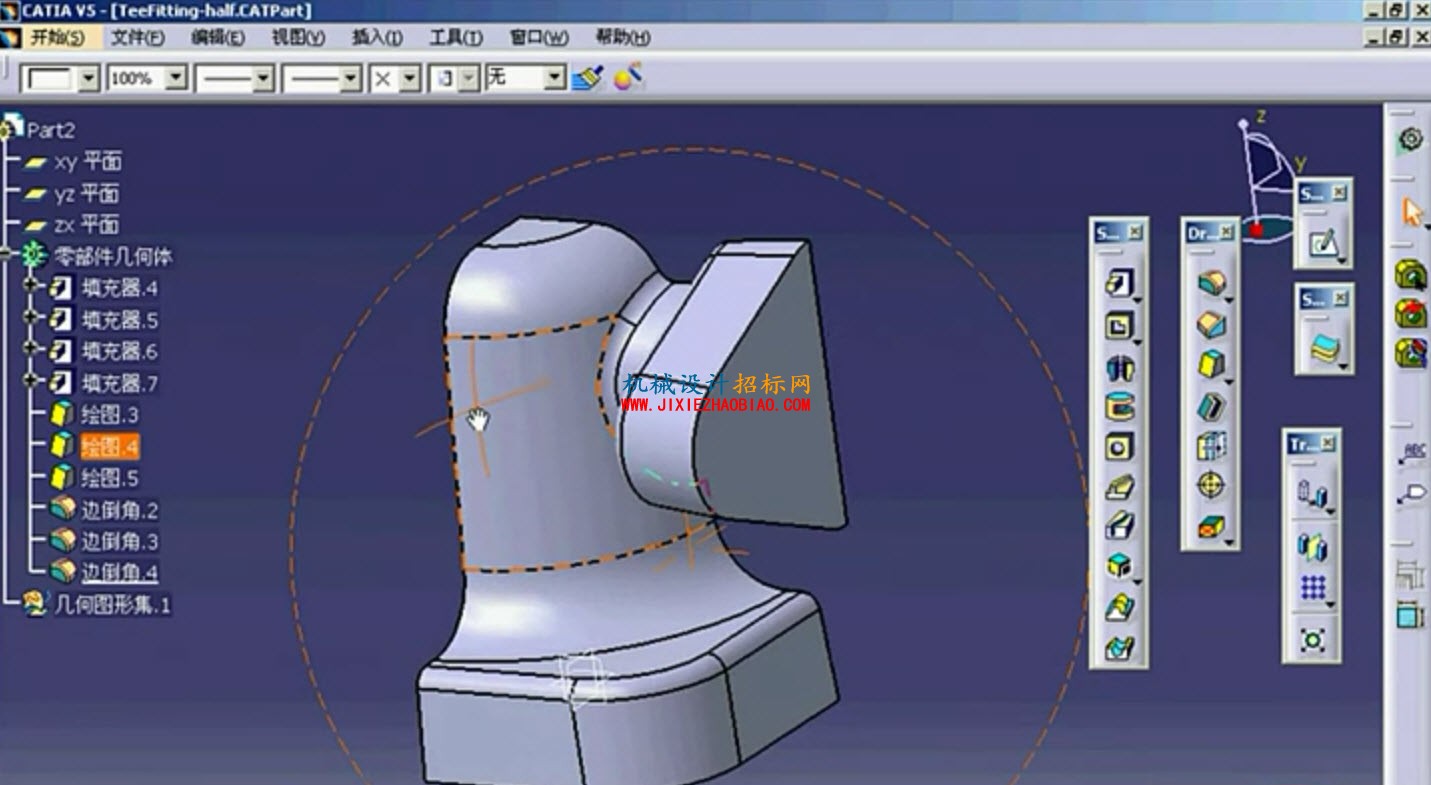Expand the 填充器.5 tree node
Viewport: 1431px width, 785px height.
[x=32, y=319]
